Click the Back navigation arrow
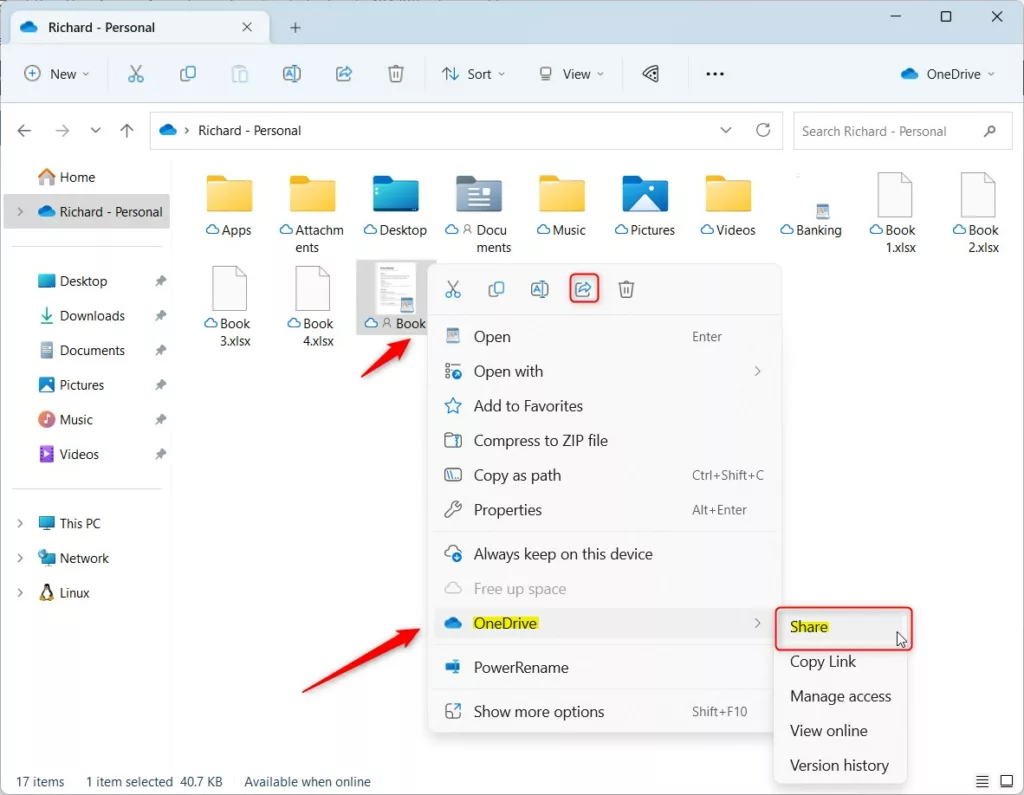The width and height of the screenshot is (1024, 795). (x=25, y=131)
